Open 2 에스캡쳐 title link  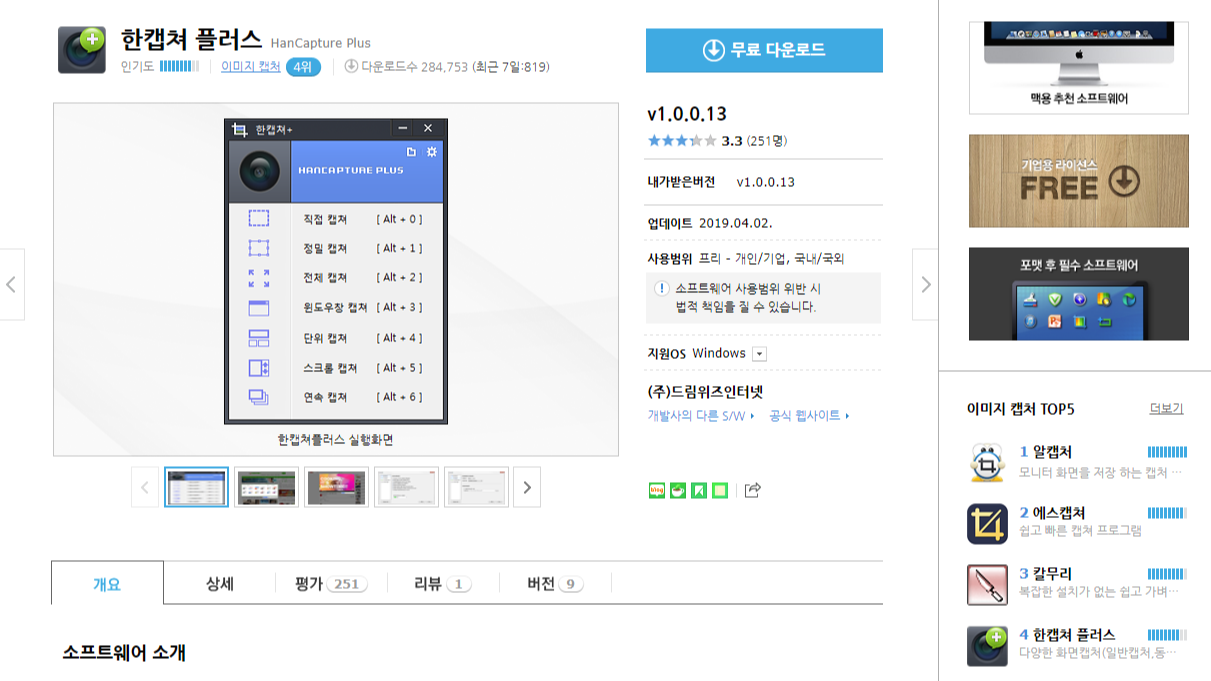[x=1052, y=513]
